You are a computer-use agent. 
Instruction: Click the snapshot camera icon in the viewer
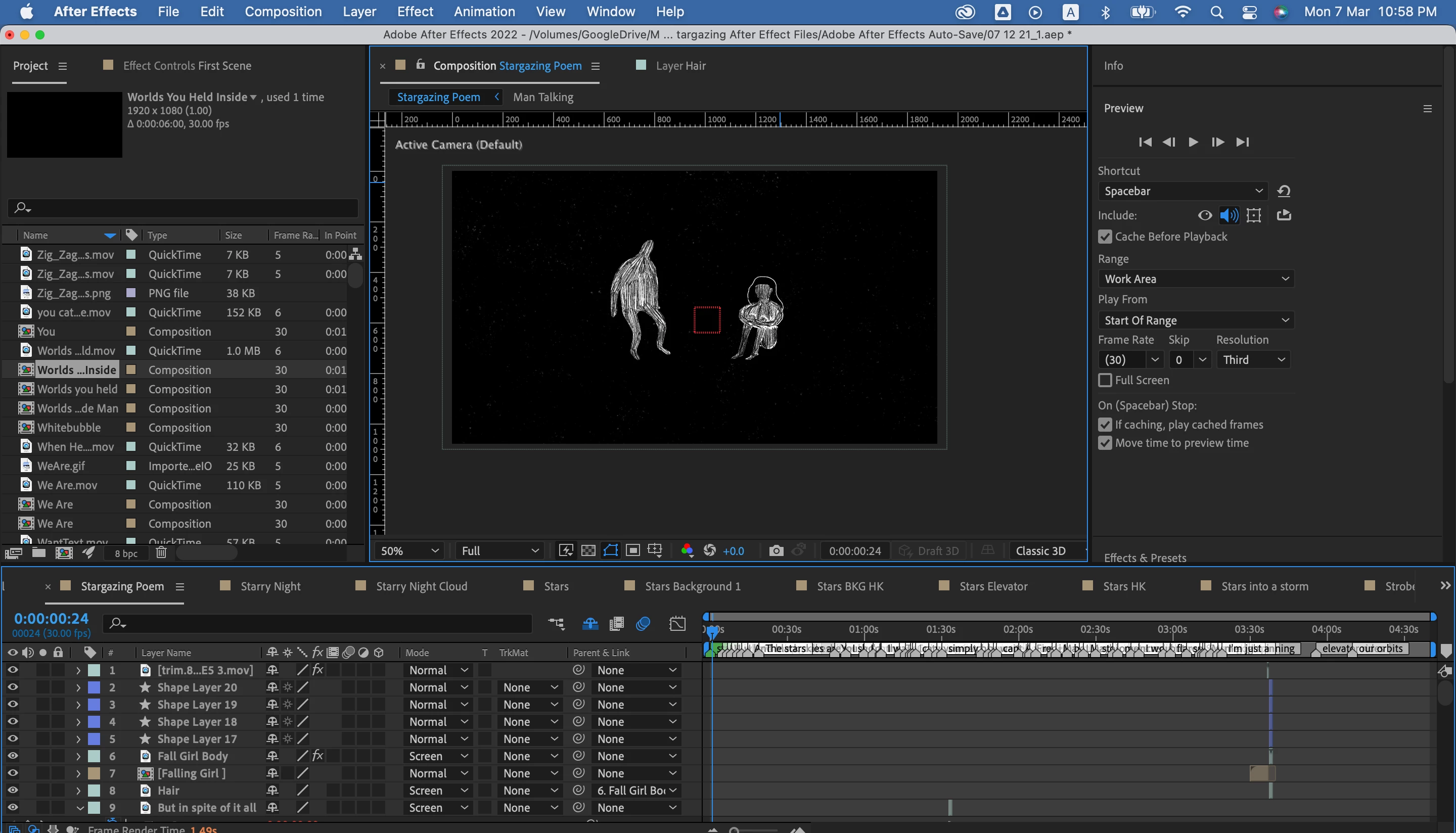pyautogui.click(x=776, y=550)
